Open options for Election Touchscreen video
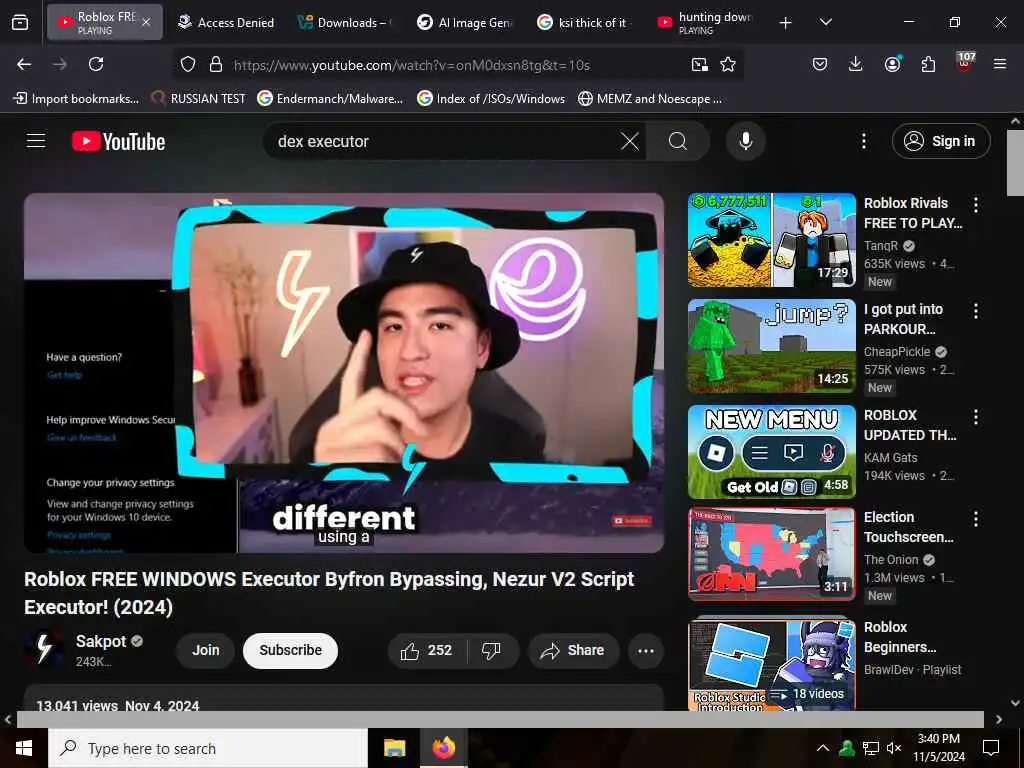Screen dimensions: 1024x768 976,519
